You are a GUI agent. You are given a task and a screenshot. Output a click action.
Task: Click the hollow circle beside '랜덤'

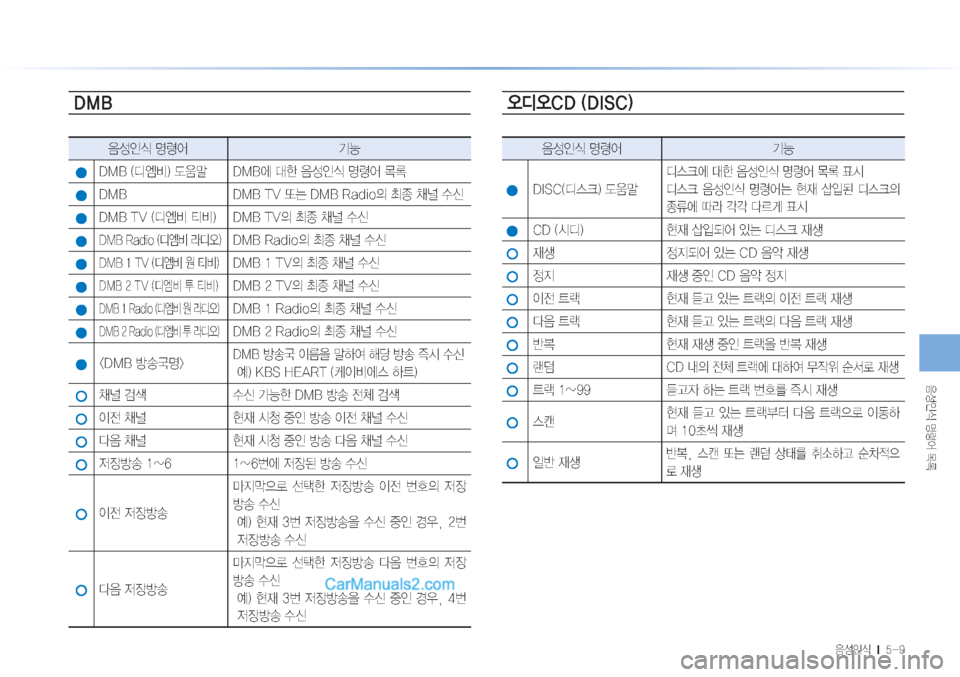(x=512, y=368)
